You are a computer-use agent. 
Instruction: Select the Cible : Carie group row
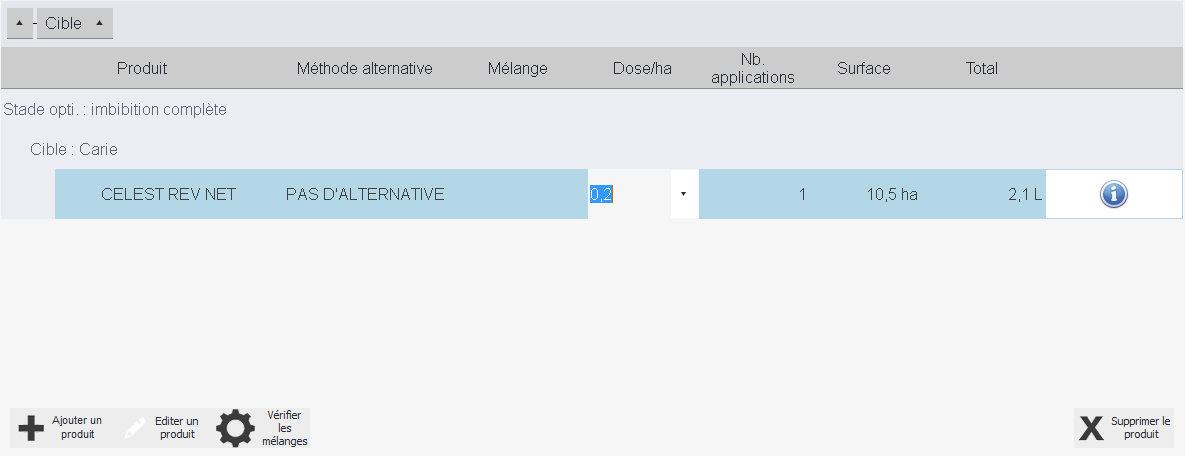pos(74,149)
